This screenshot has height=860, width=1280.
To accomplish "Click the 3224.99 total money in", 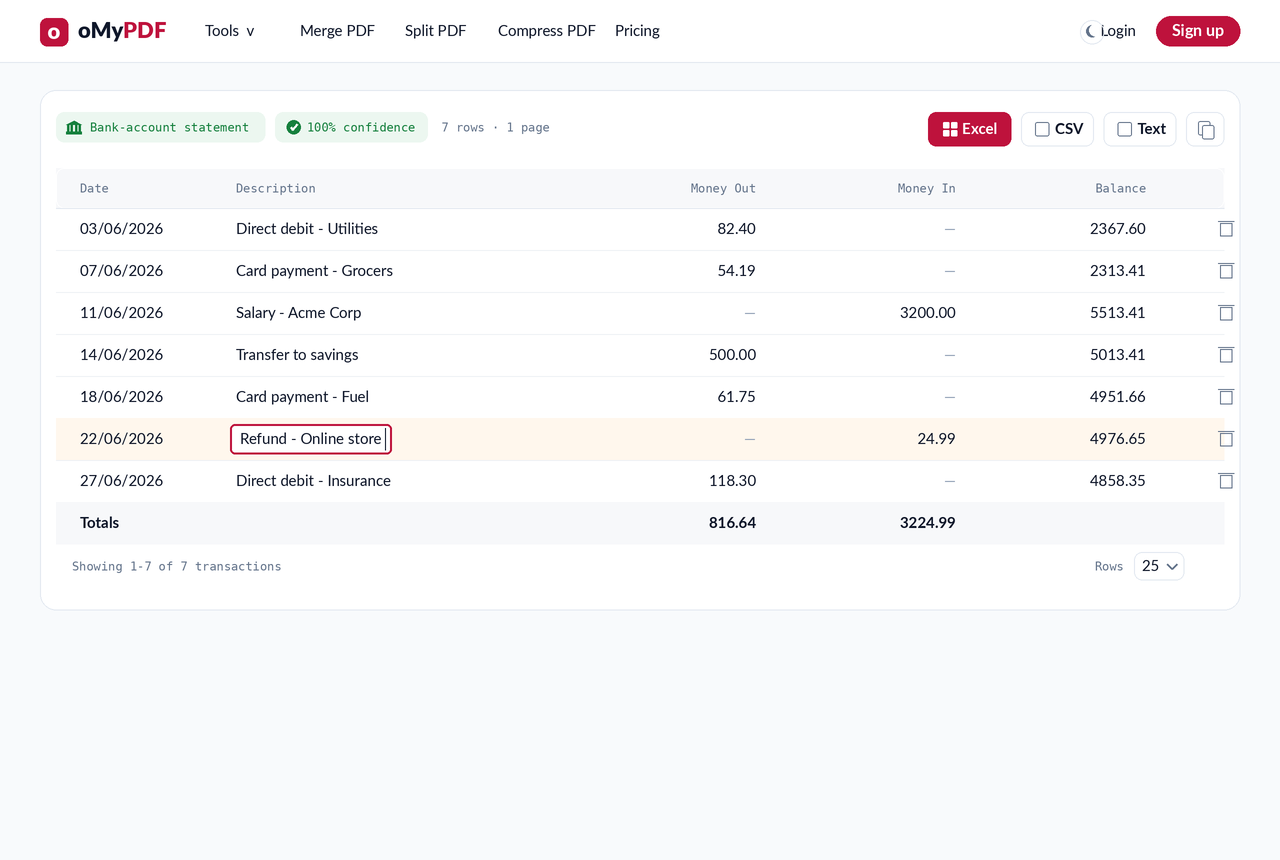I will coord(927,523).
